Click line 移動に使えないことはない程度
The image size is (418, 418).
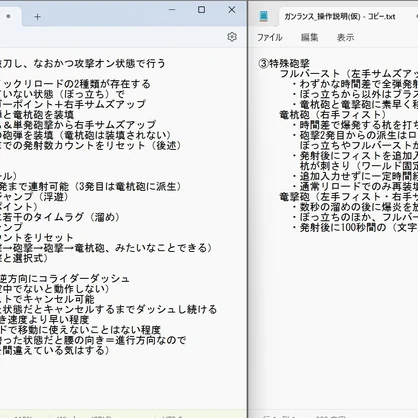point(80,330)
